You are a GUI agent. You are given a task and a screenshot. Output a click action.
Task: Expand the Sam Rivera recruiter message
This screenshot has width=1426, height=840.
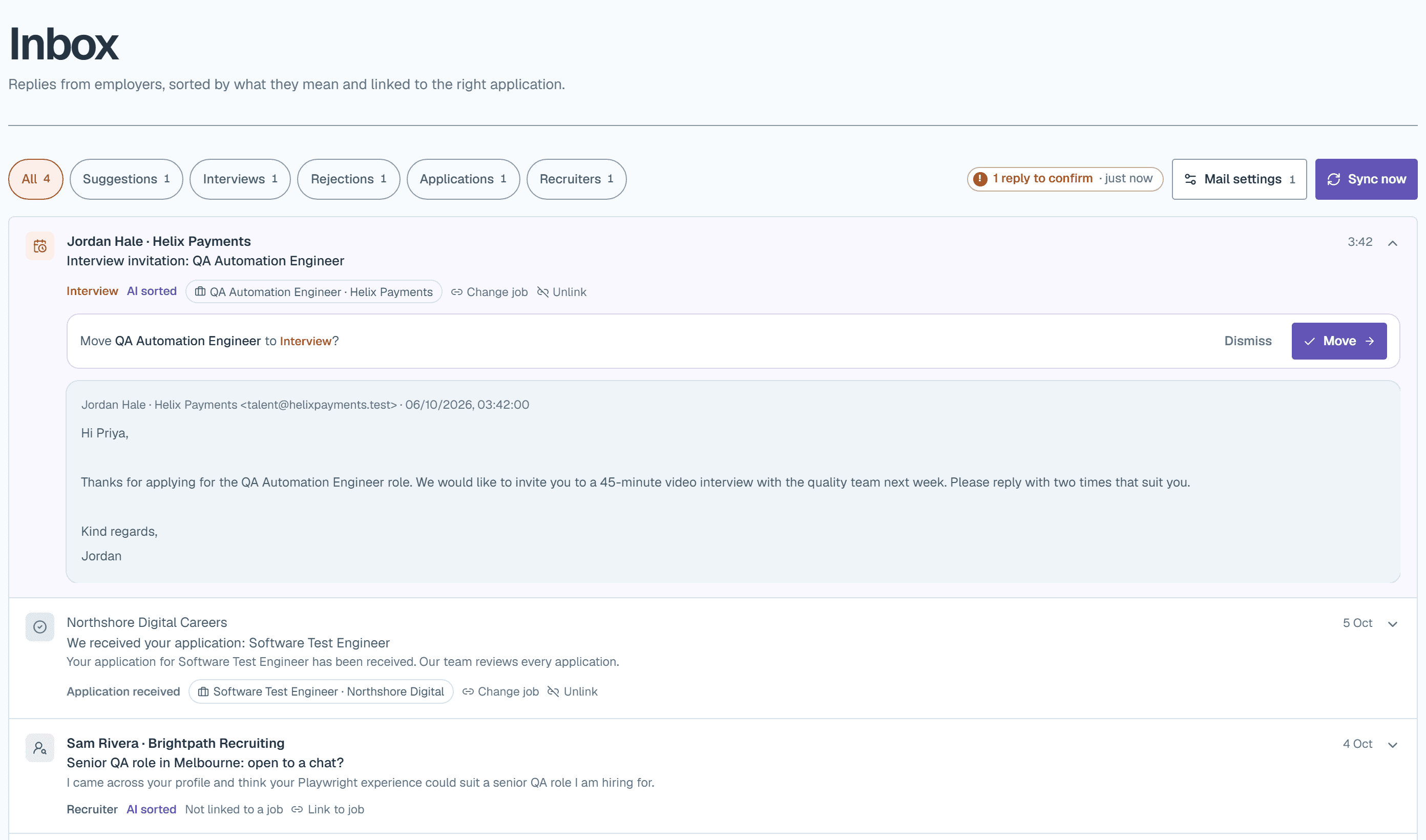(1393, 745)
